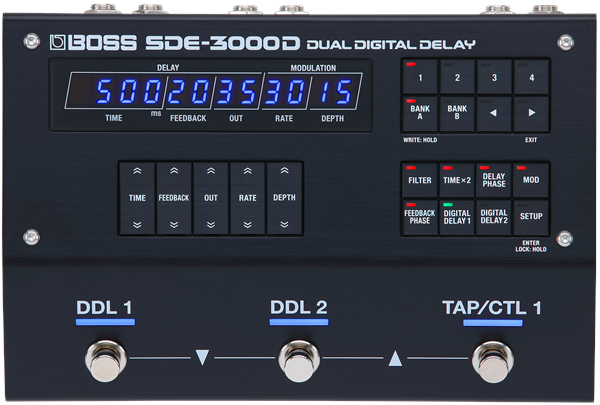
Task: Click the down triangle between DDL footswitches
Action: (x=202, y=357)
